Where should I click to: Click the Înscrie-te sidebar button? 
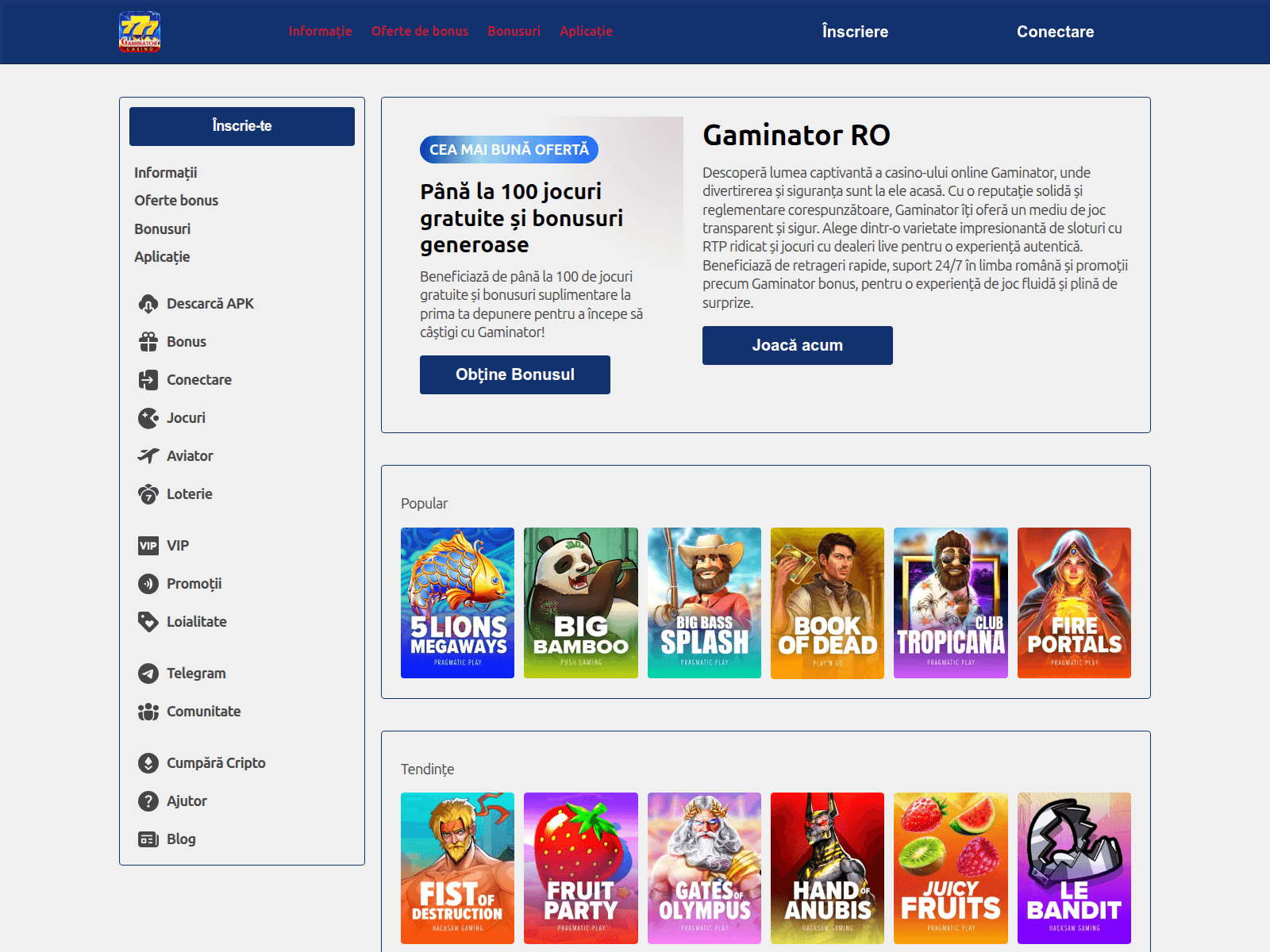pos(242,126)
